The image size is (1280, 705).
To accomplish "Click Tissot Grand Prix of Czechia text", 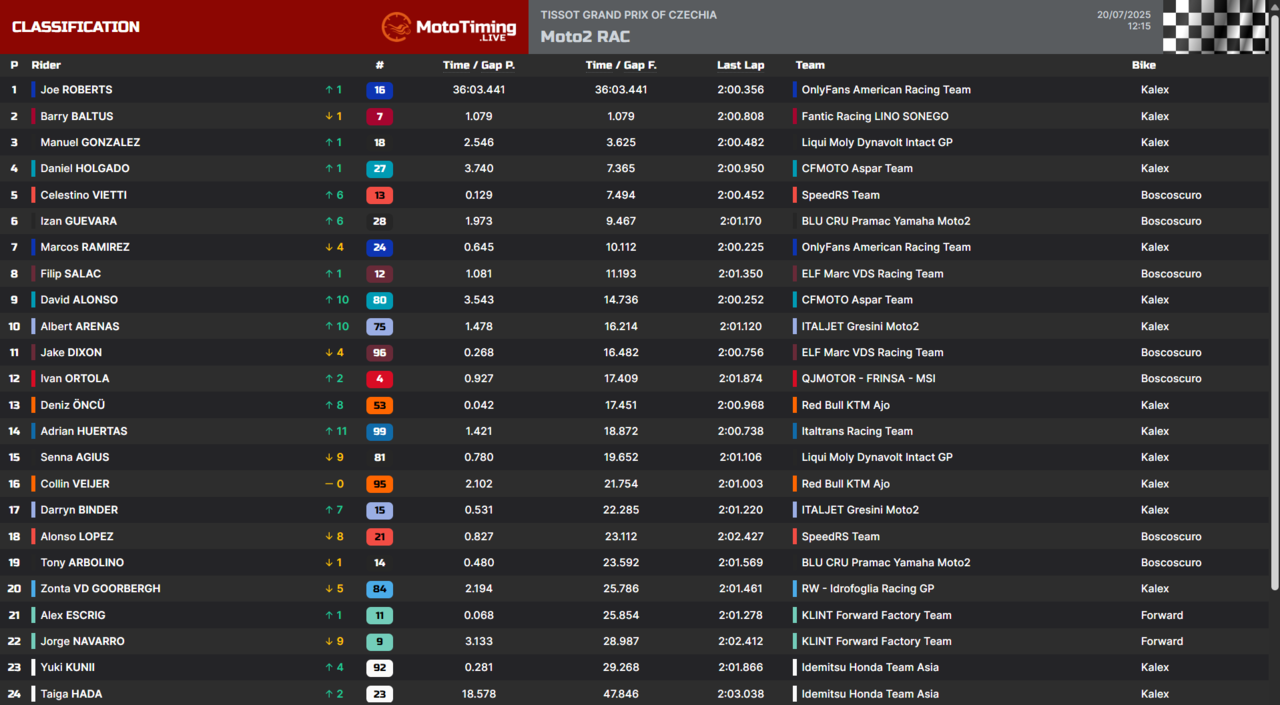I will coord(628,15).
